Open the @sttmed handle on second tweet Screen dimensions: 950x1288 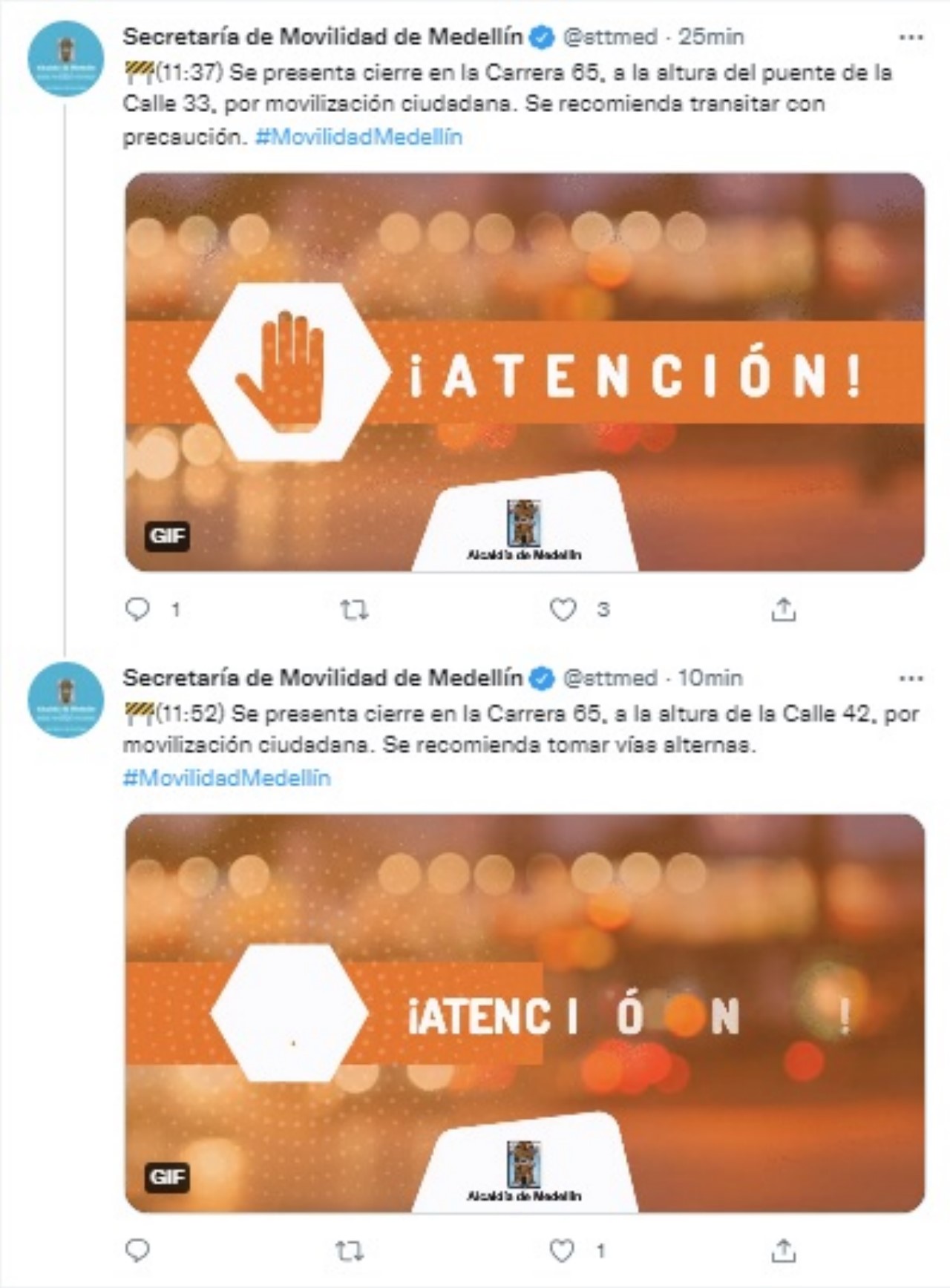(610, 678)
